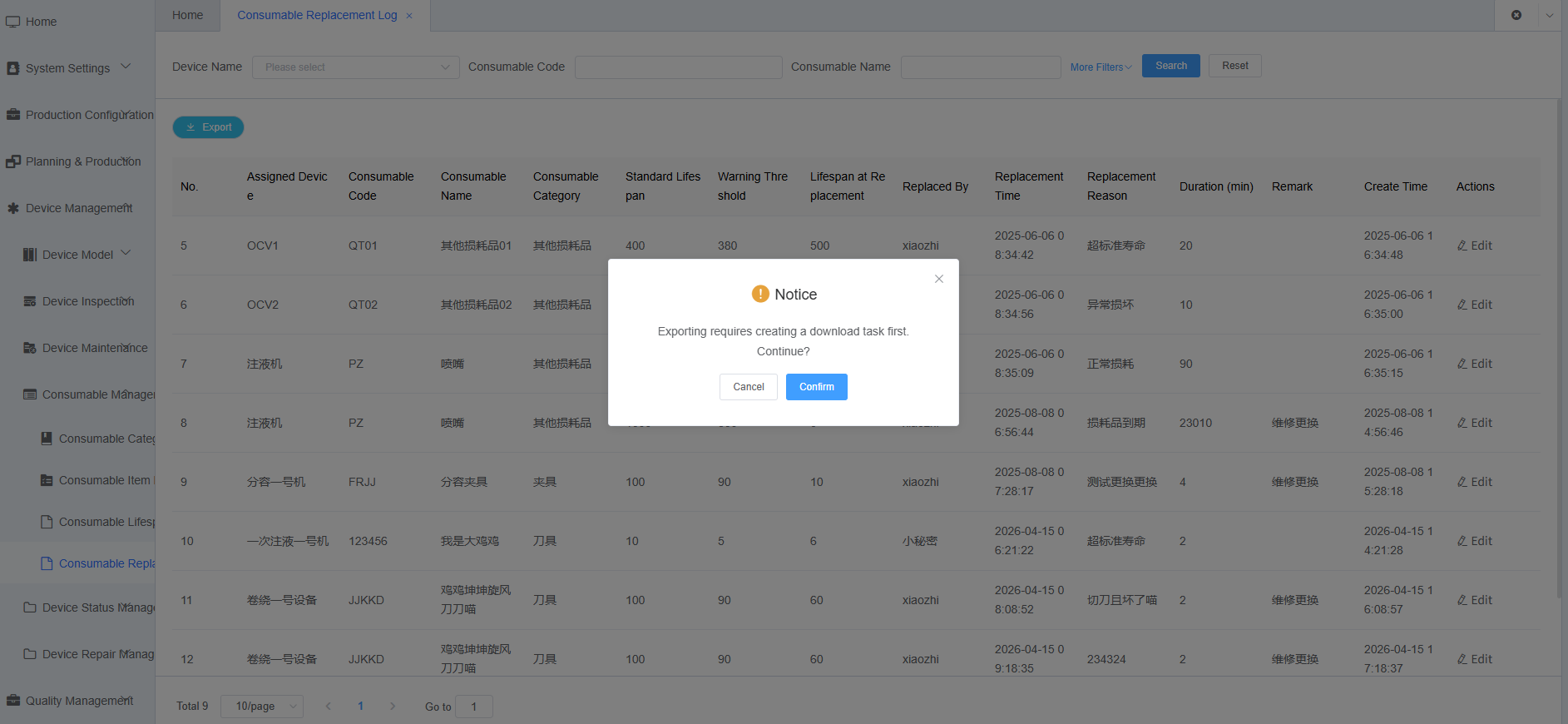Open Consumable Replacement page in sidebar

coord(77,563)
